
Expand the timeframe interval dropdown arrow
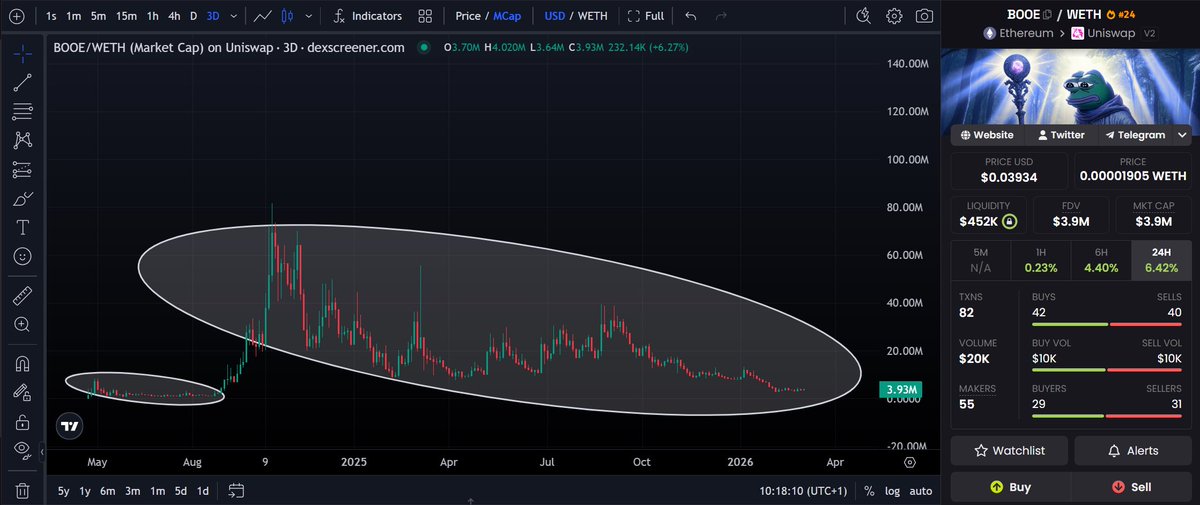234,16
